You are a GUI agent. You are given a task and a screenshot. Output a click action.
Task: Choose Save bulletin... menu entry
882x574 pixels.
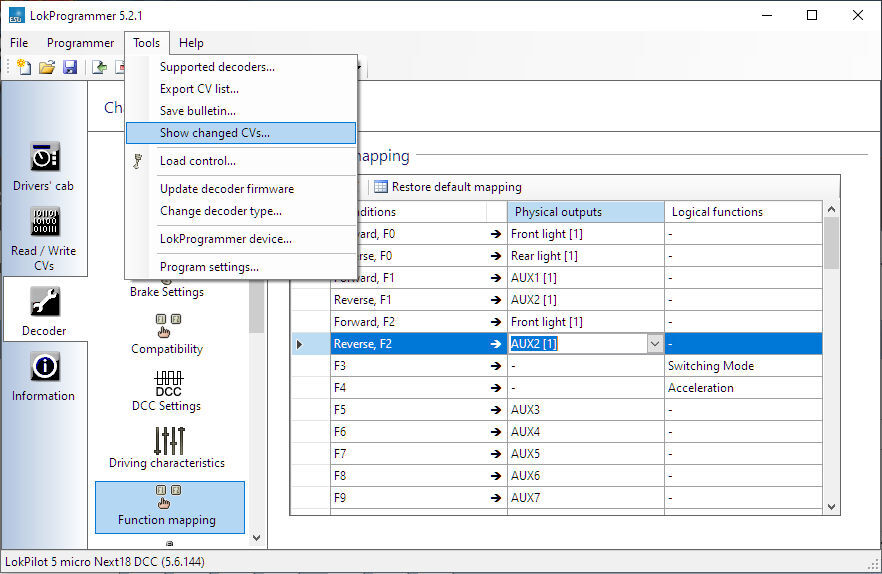point(241,111)
